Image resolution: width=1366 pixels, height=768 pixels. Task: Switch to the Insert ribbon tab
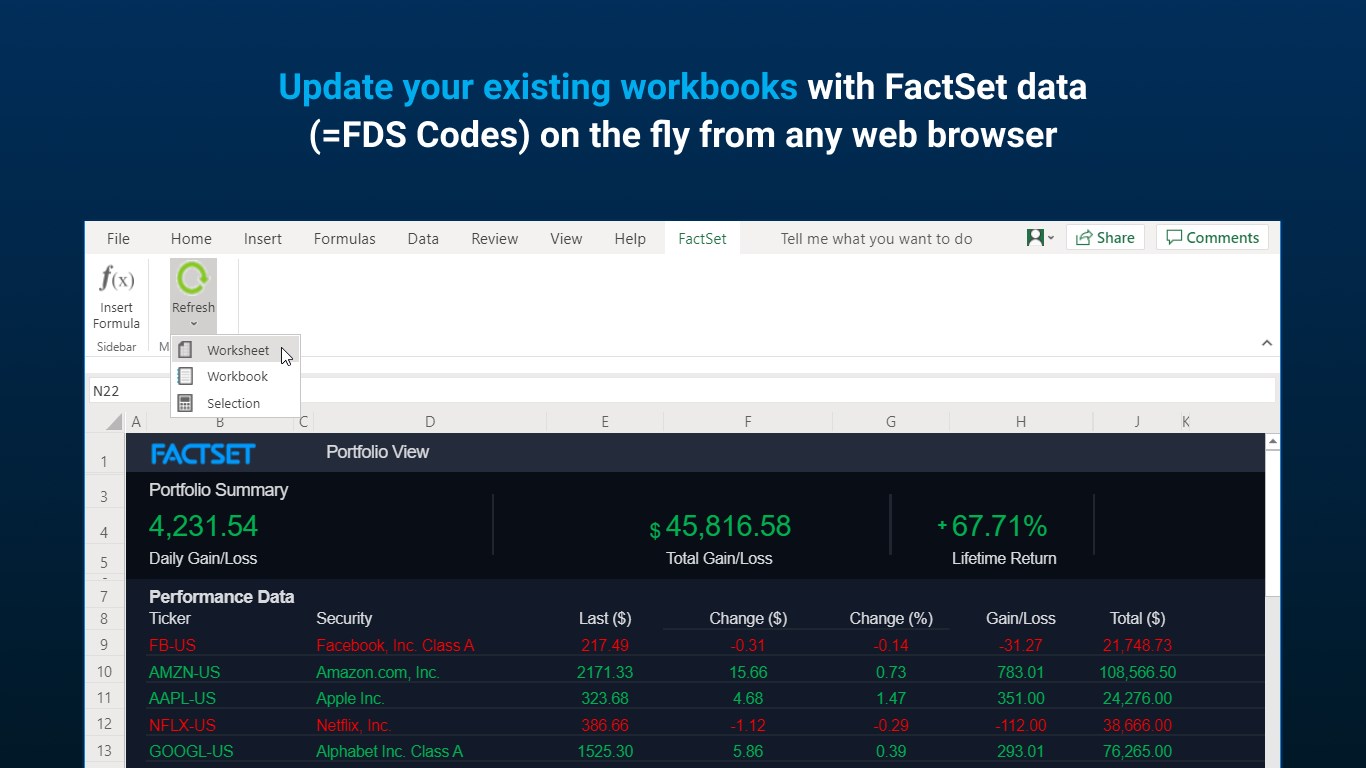(263, 238)
